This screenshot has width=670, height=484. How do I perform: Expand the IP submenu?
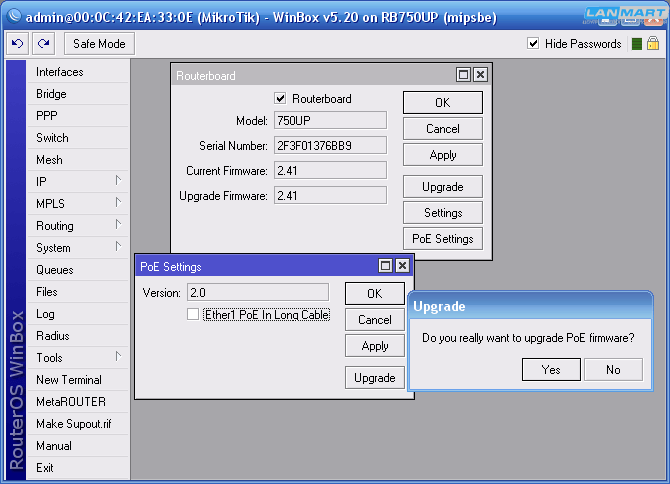pos(75,182)
